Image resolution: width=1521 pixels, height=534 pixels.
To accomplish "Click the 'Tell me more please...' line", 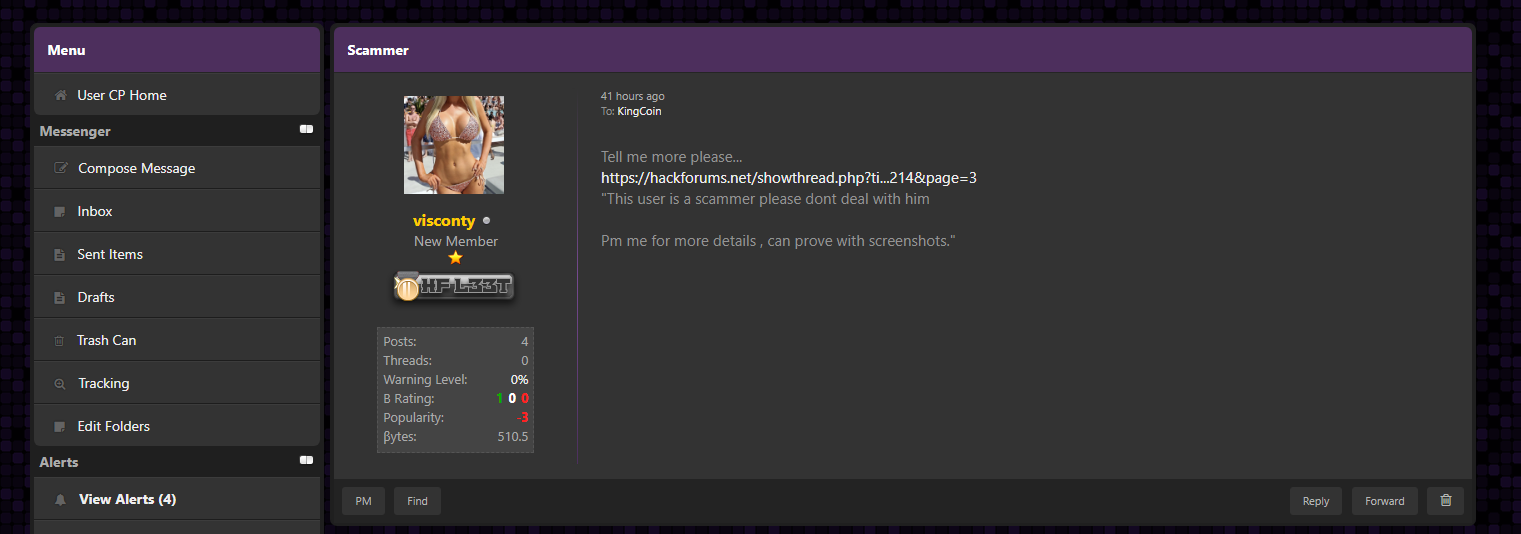I will click(672, 157).
